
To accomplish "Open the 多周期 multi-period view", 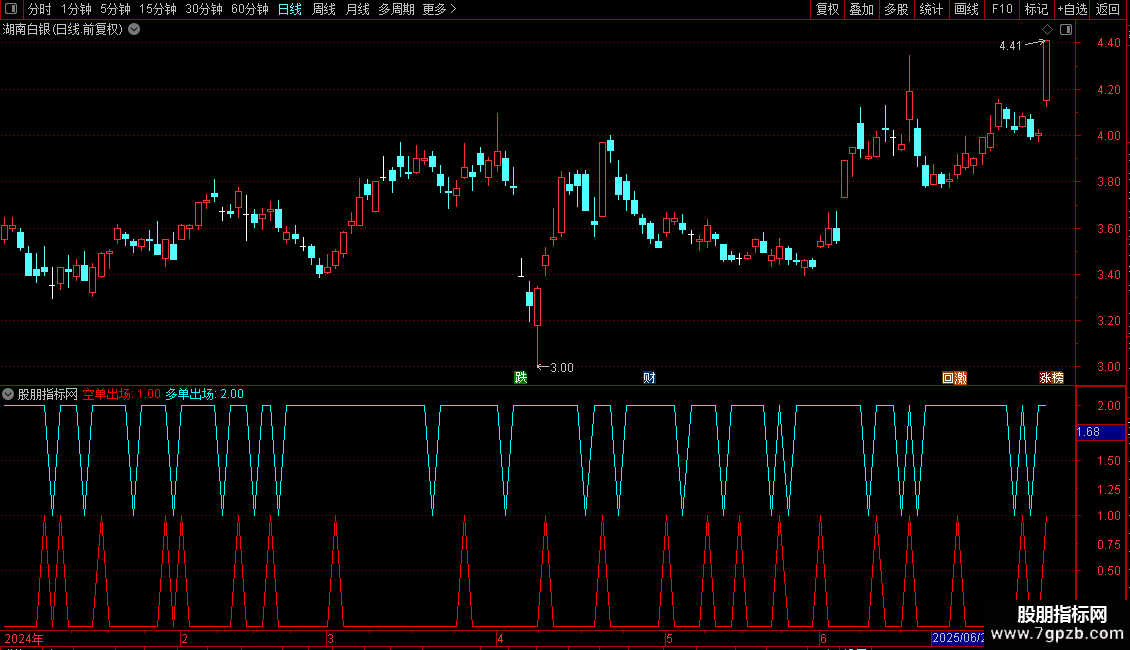I will pos(396,9).
